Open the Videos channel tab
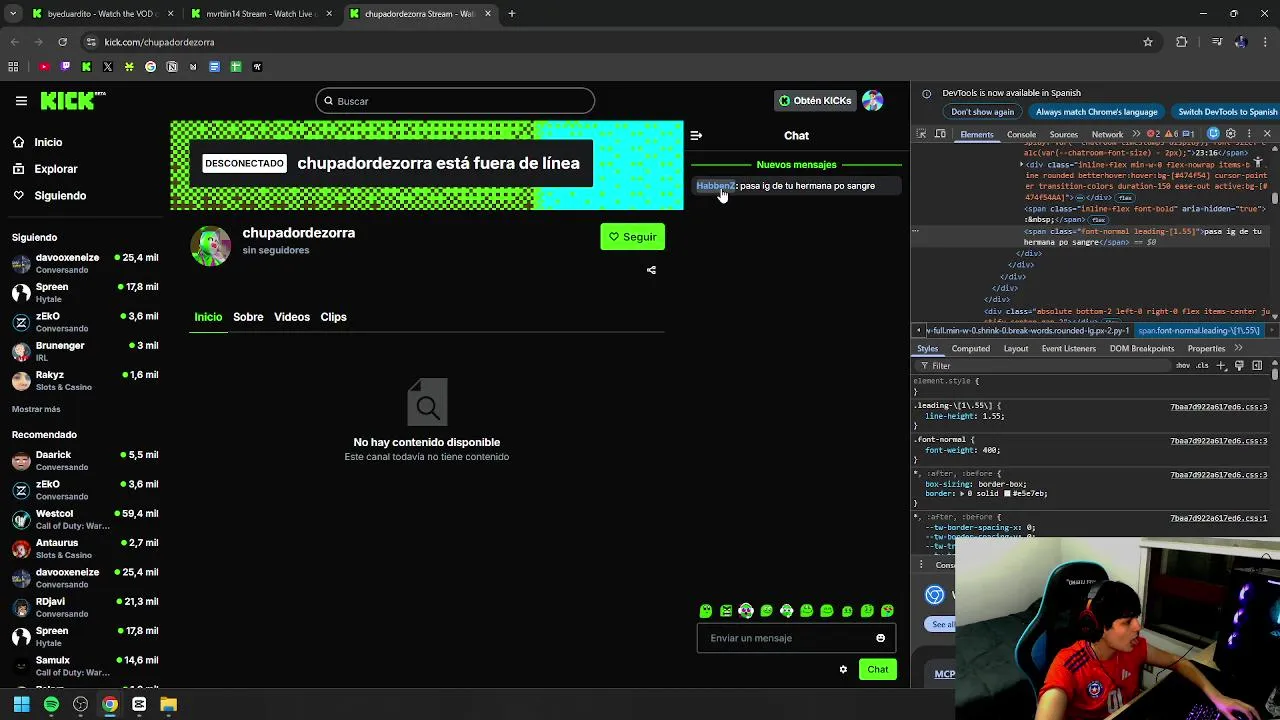1280x720 pixels. tap(292, 317)
